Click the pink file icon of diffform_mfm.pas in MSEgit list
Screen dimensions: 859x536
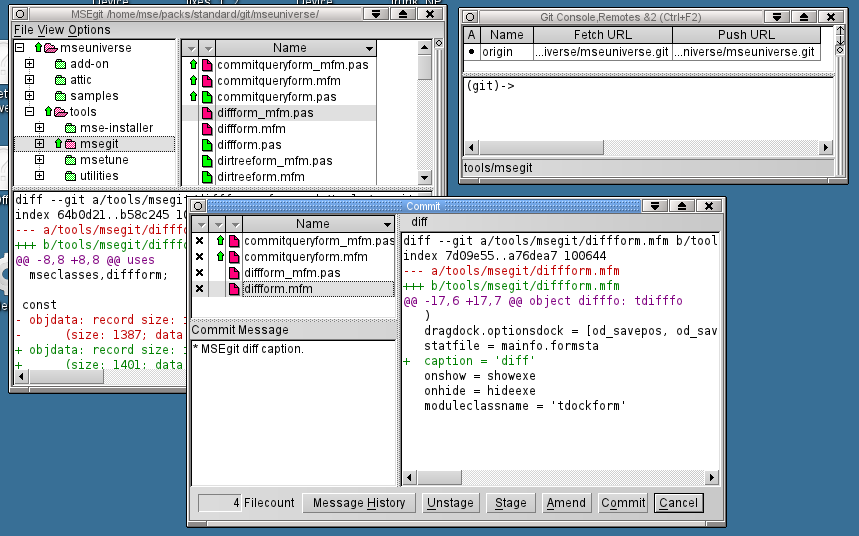207,113
